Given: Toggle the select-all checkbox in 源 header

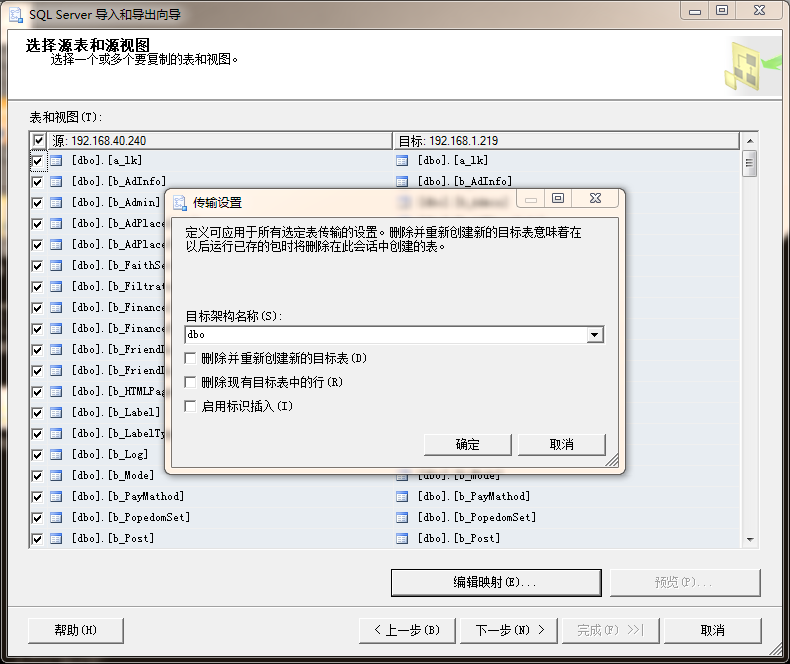Looking at the screenshot, I should (38, 140).
